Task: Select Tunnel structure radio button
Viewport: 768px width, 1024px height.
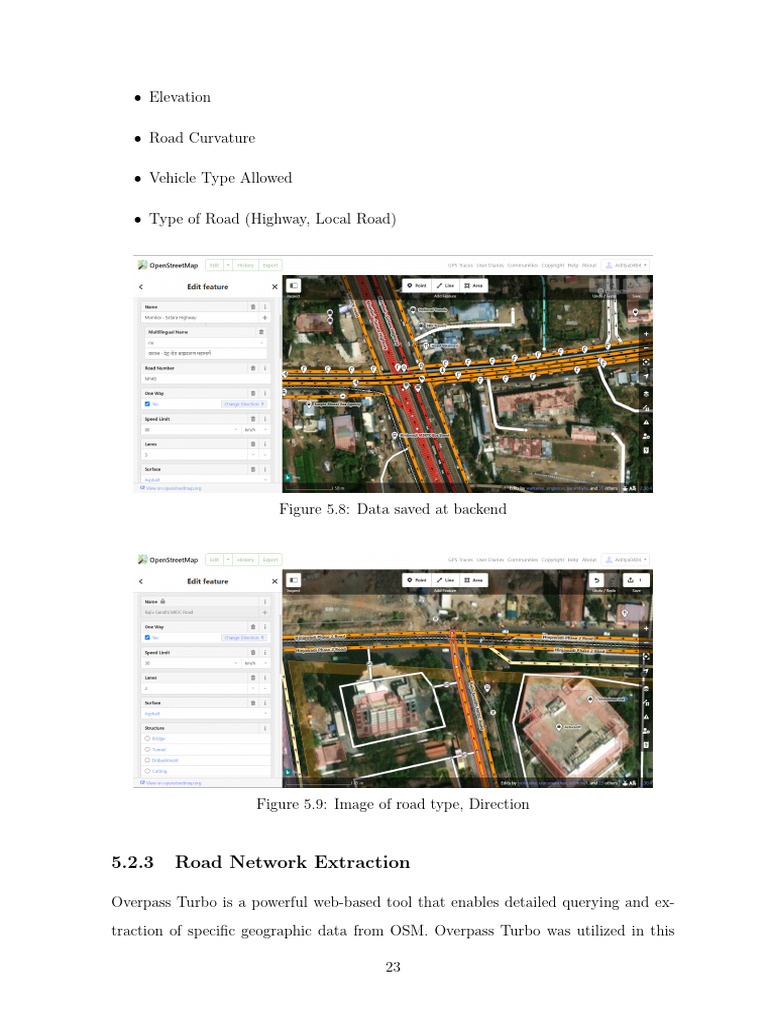Action: pos(148,750)
